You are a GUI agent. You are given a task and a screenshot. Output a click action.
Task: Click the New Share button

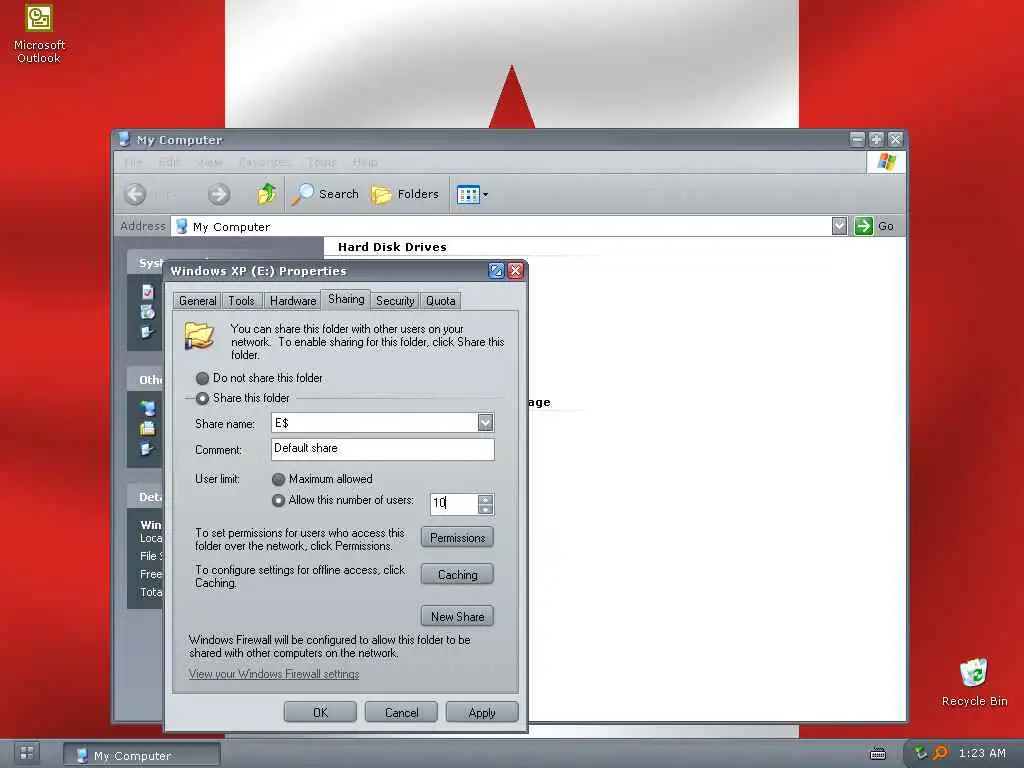[457, 616]
